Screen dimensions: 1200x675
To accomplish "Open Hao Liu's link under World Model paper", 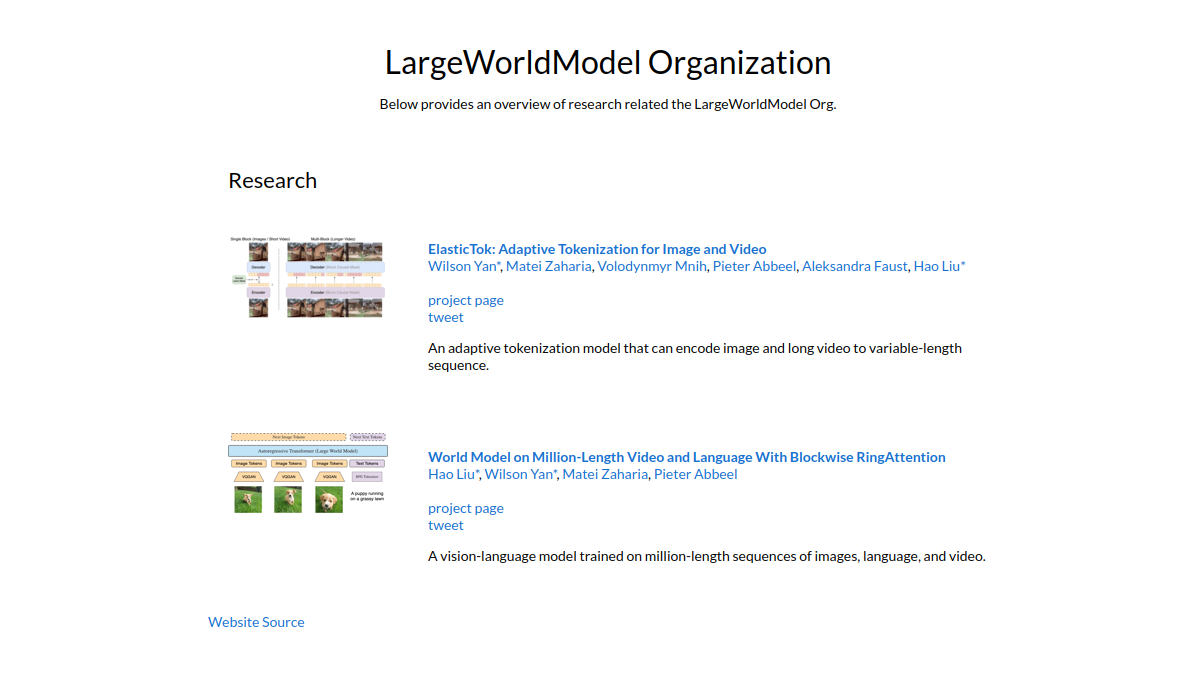I will tap(454, 474).
